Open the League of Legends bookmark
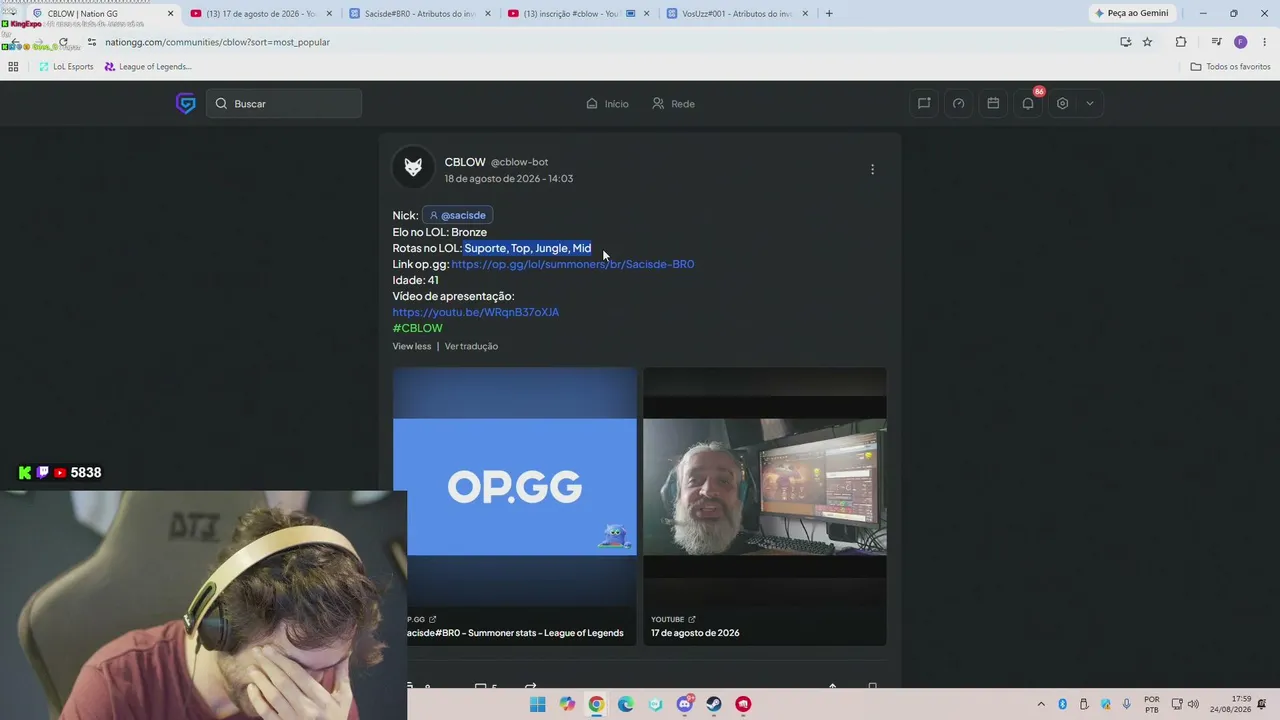 click(x=148, y=67)
